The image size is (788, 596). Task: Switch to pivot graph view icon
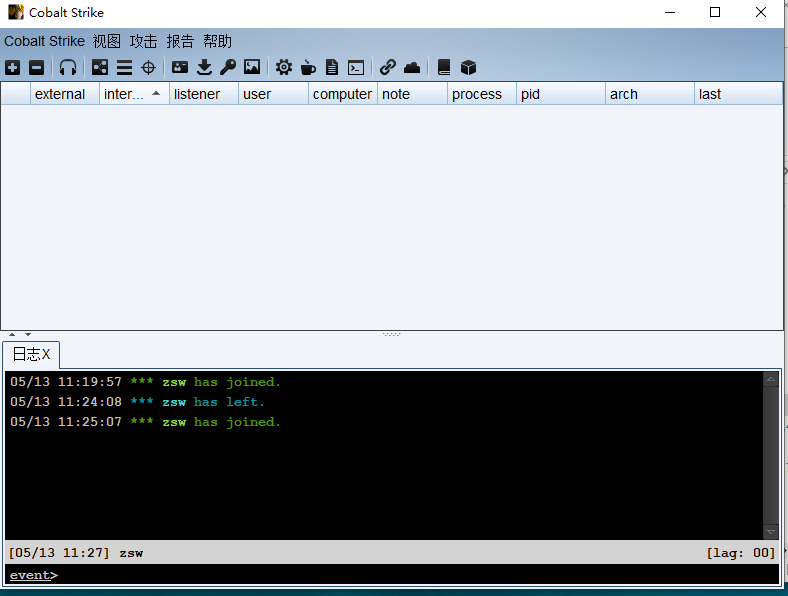coord(100,67)
